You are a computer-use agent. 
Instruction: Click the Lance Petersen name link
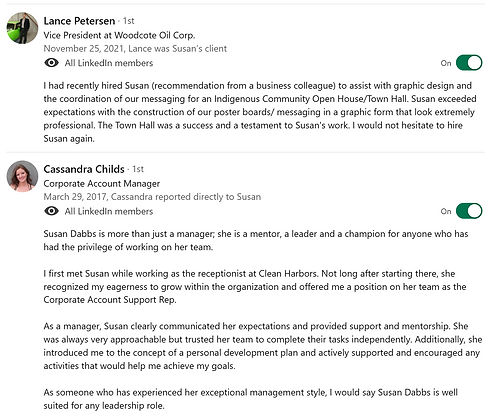79,21
